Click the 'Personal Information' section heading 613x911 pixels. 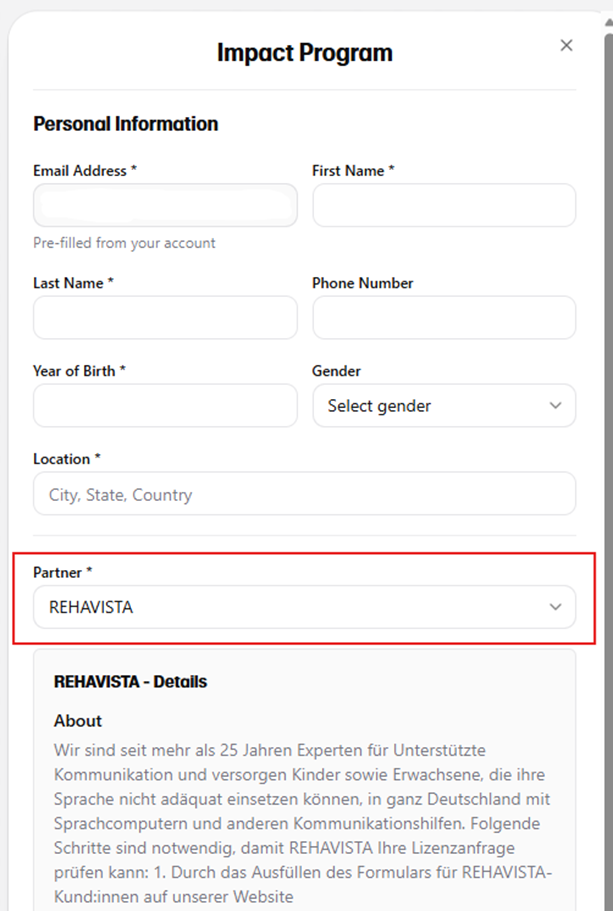click(126, 124)
